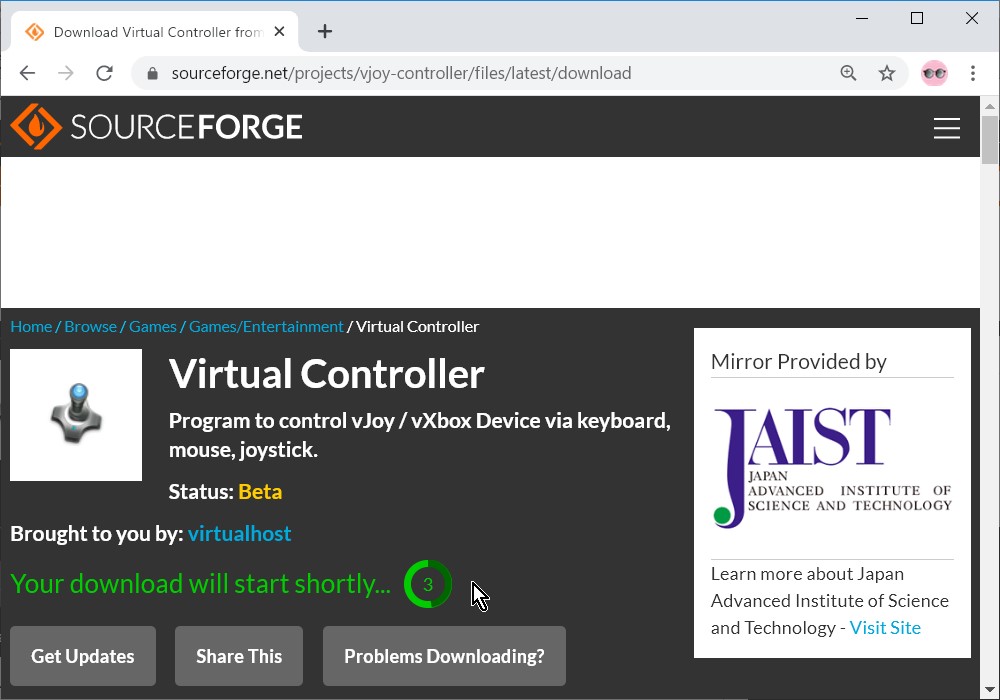The image size is (1000, 700).
Task: Click the scrollbar down arrow
Action: click(991, 689)
